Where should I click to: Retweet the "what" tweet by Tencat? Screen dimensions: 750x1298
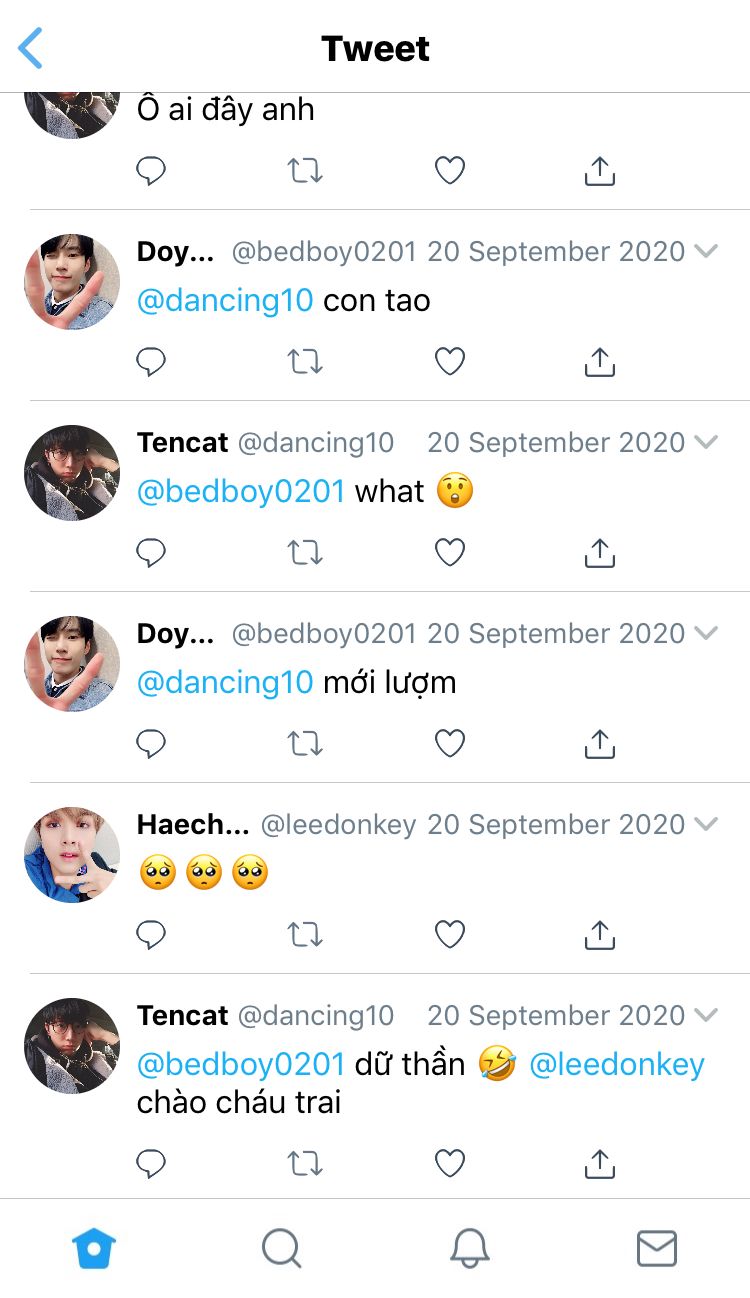(x=305, y=553)
